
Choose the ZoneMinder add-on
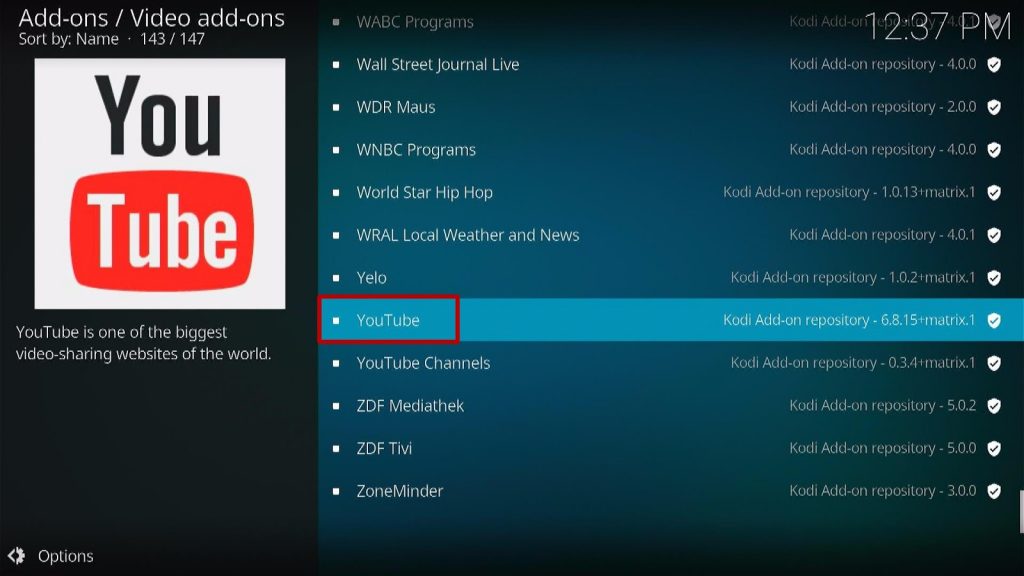pyautogui.click(x=671, y=491)
